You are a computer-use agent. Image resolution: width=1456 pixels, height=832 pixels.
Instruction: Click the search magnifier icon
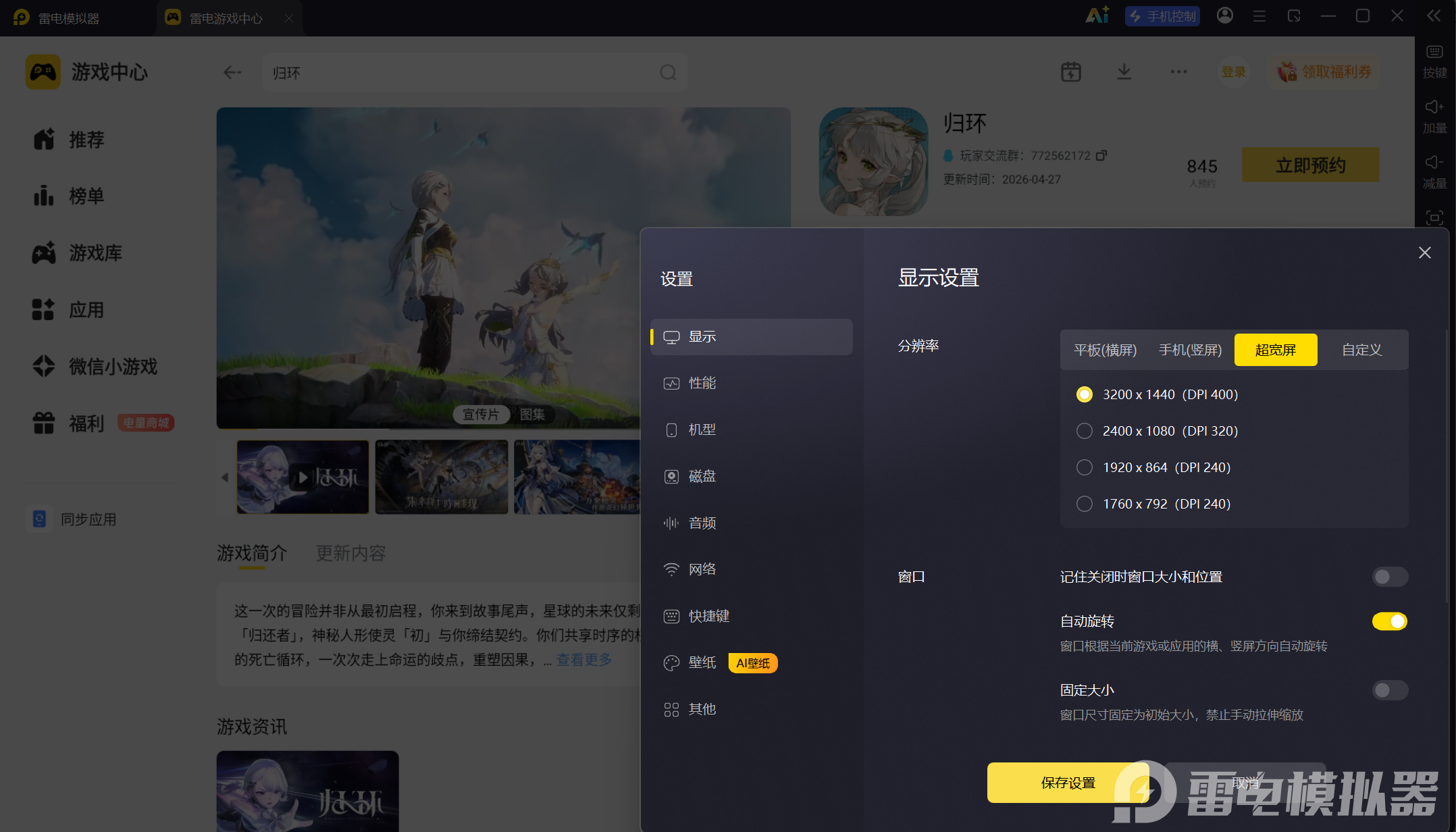pyautogui.click(x=668, y=72)
